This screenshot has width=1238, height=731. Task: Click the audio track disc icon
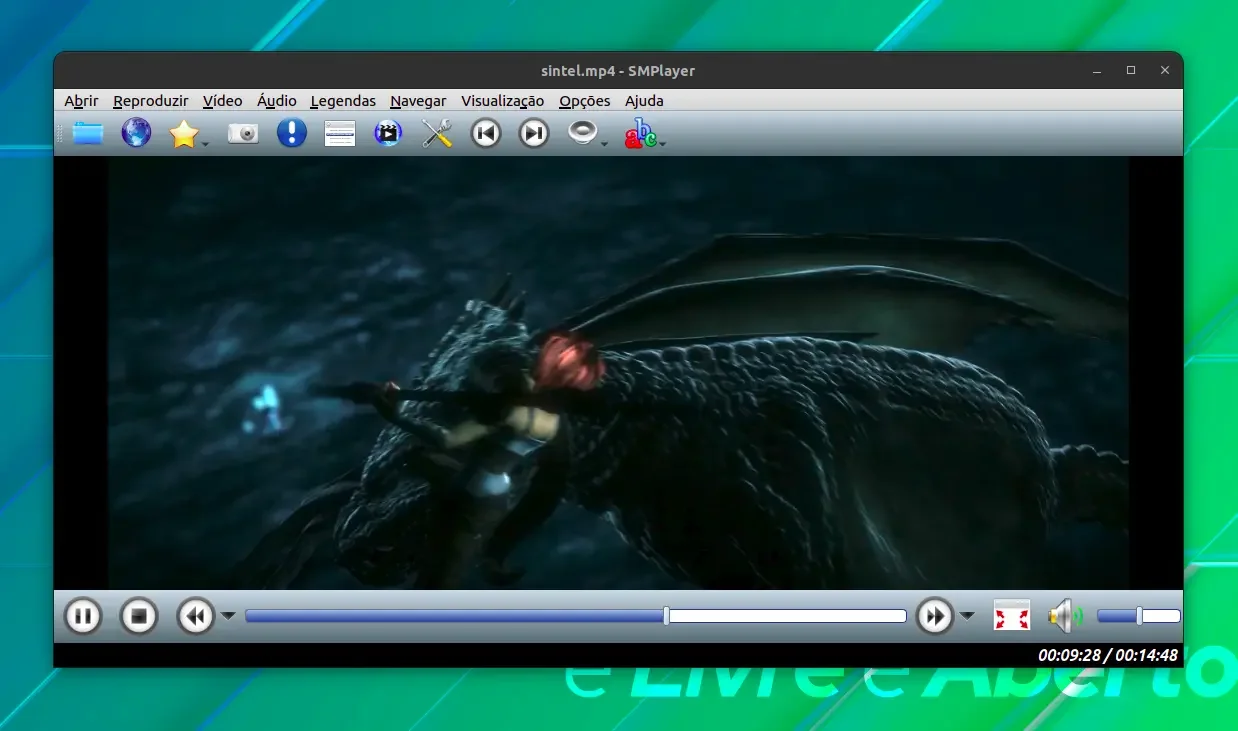point(582,133)
